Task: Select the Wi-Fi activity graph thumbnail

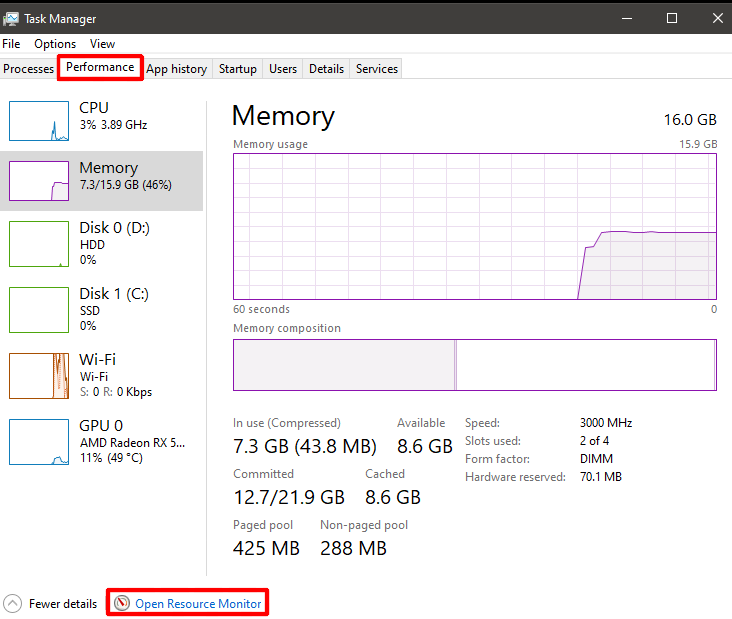Action: (39, 375)
